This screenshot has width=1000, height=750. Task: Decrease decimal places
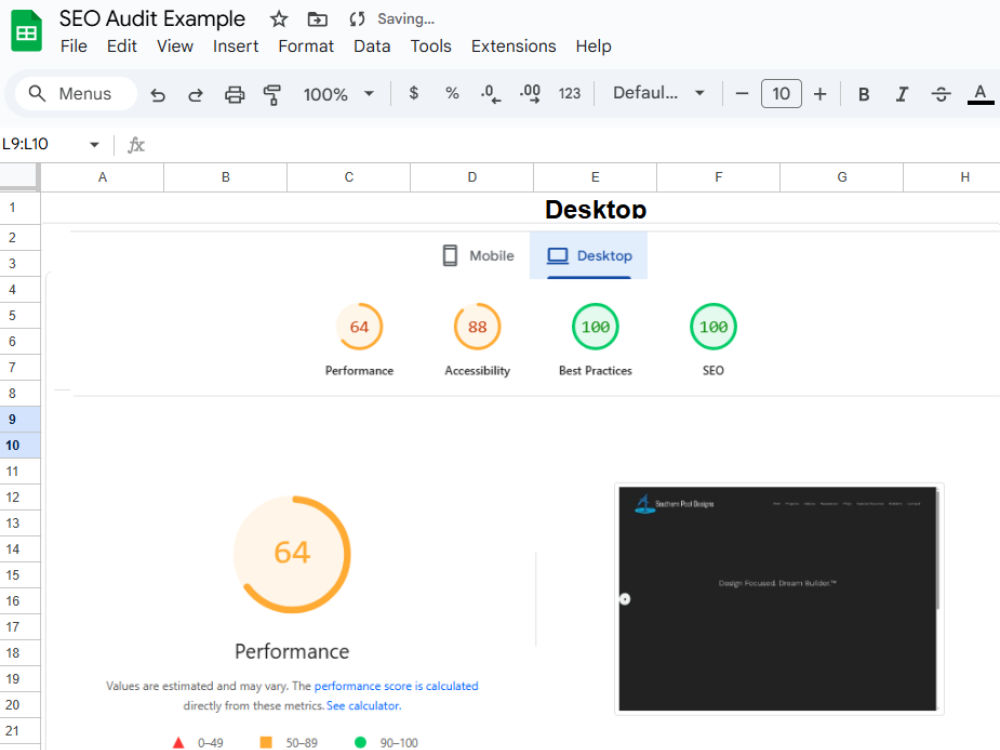490,93
